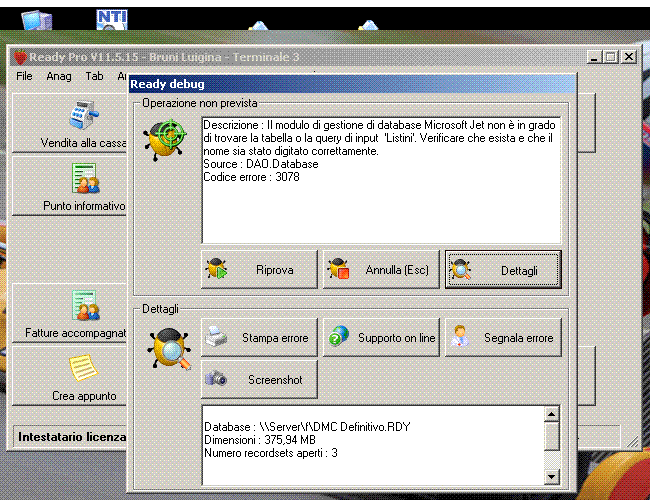Click the Riprova retry button
The width and height of the screenshot is (650, 500).
coord(259,269)
